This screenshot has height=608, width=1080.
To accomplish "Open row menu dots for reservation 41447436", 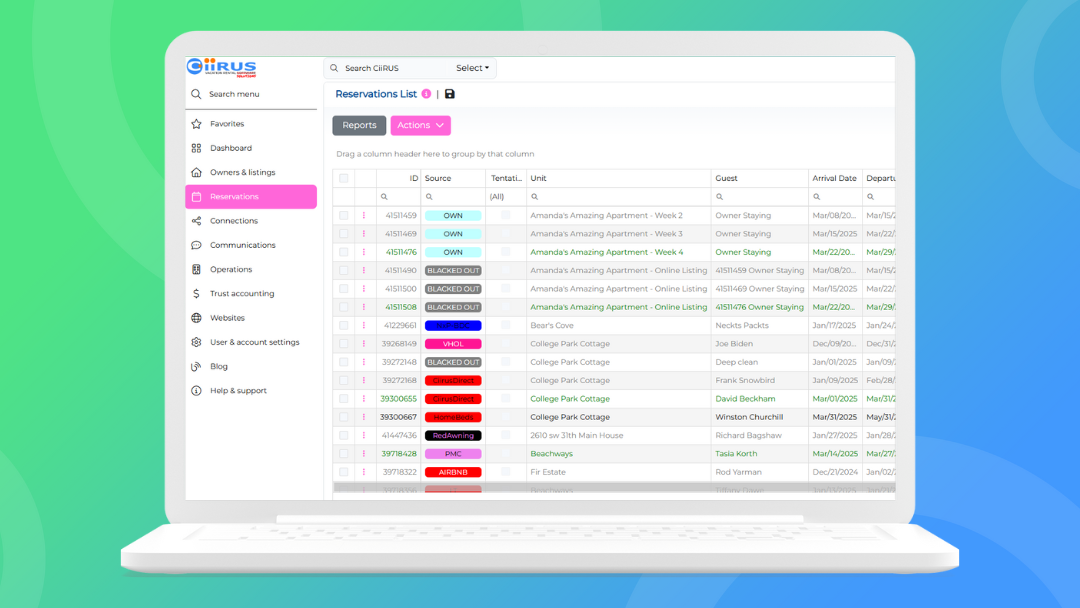I will tap(364, 435).
